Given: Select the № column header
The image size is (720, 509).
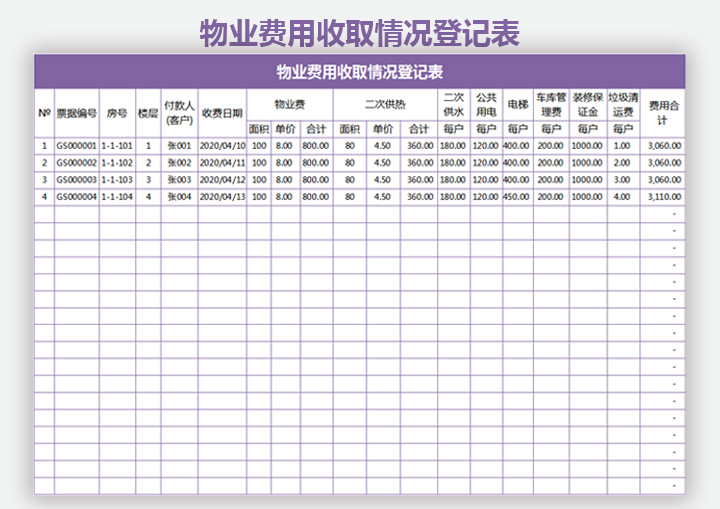Looking at the screenshot, I should 44,113.
